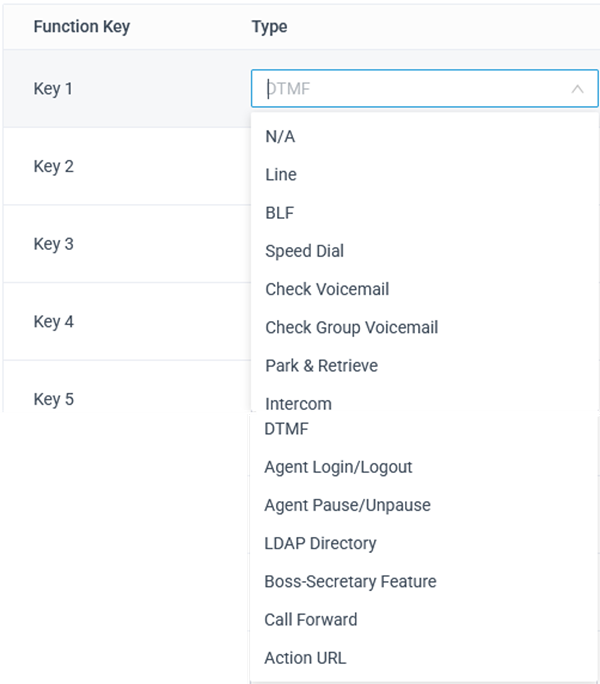
Task: Choose LDAP Directory option
Action: point(320,544)
